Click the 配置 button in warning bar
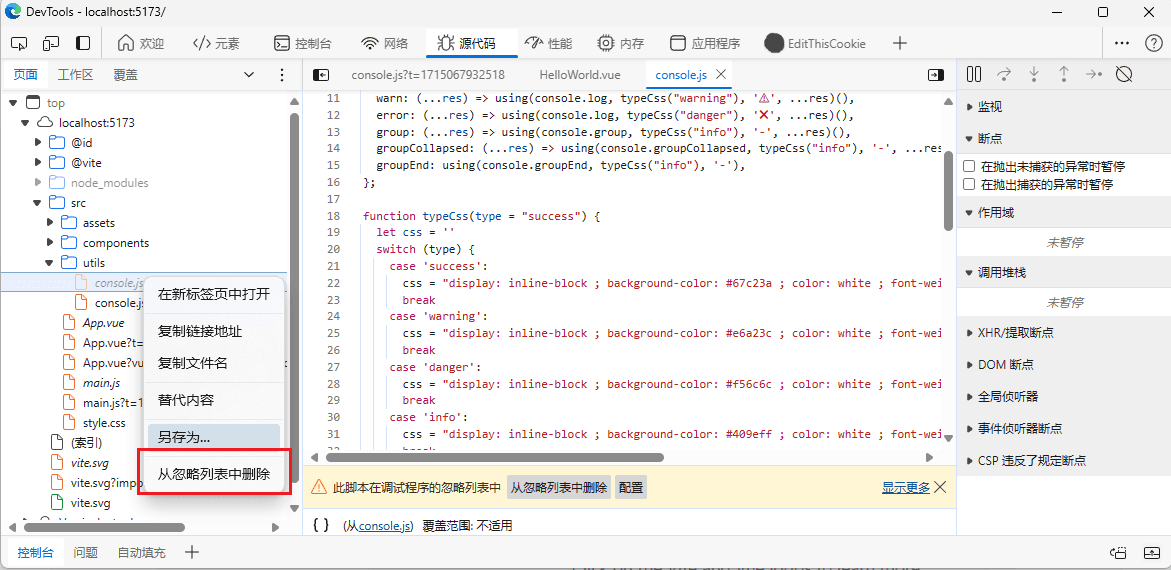Viewport: 1171px width, 570px height. pos(630,487)
